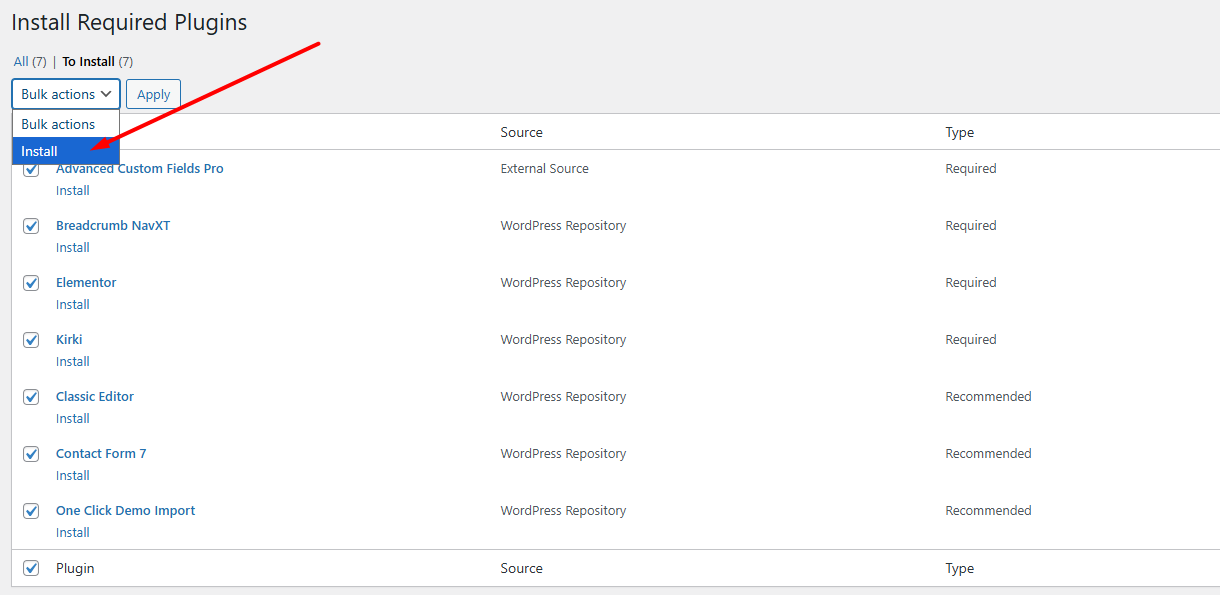Click Install under Classic Editor
Viewport: 1220px width, 595px height.
pos(72,419)
